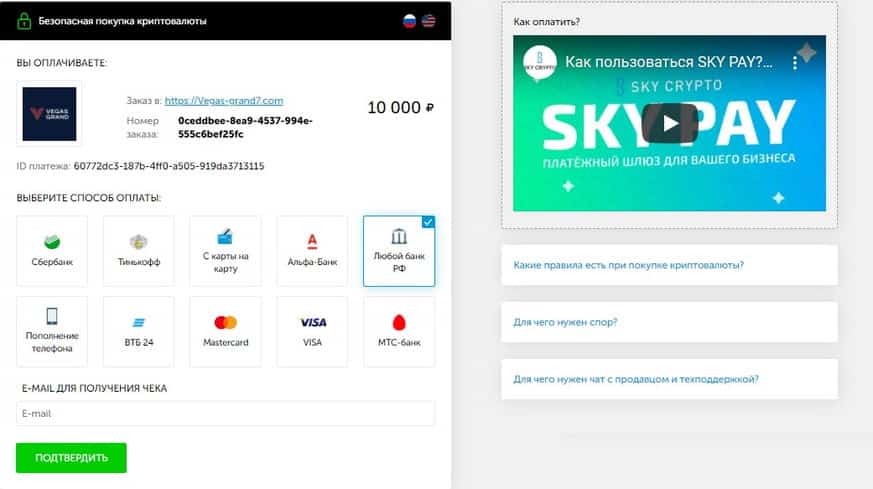873x489 pixels.
Task: Play the SKY PAY tutorial video
Action: tap(670, 123)
